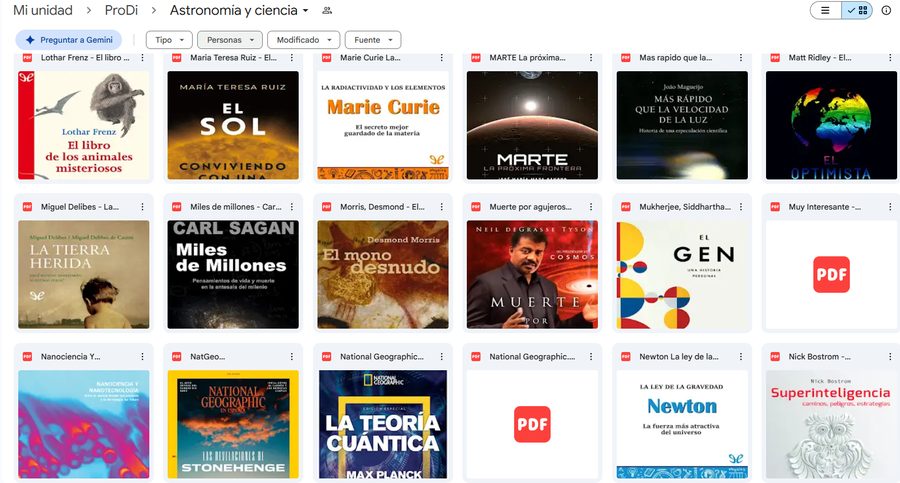Open the more-options menu for Miguel Delibes file
Viewport: 900px width, 483px height.
click(x=142, y=207)
